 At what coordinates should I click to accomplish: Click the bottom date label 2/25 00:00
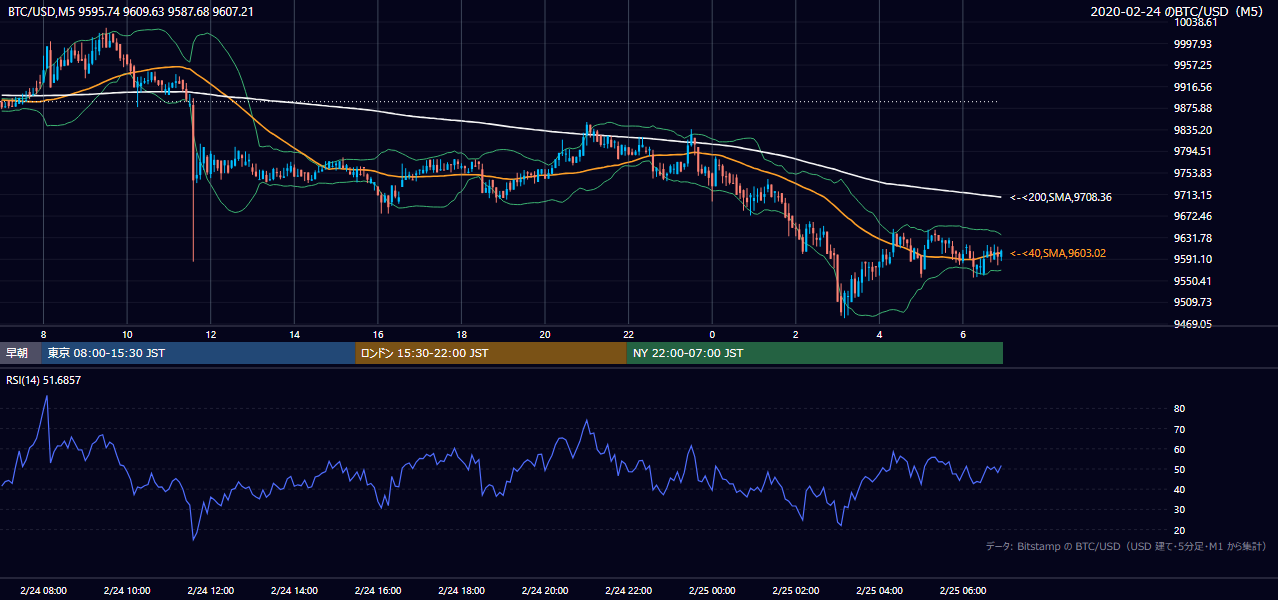click(x=712, y=591)
